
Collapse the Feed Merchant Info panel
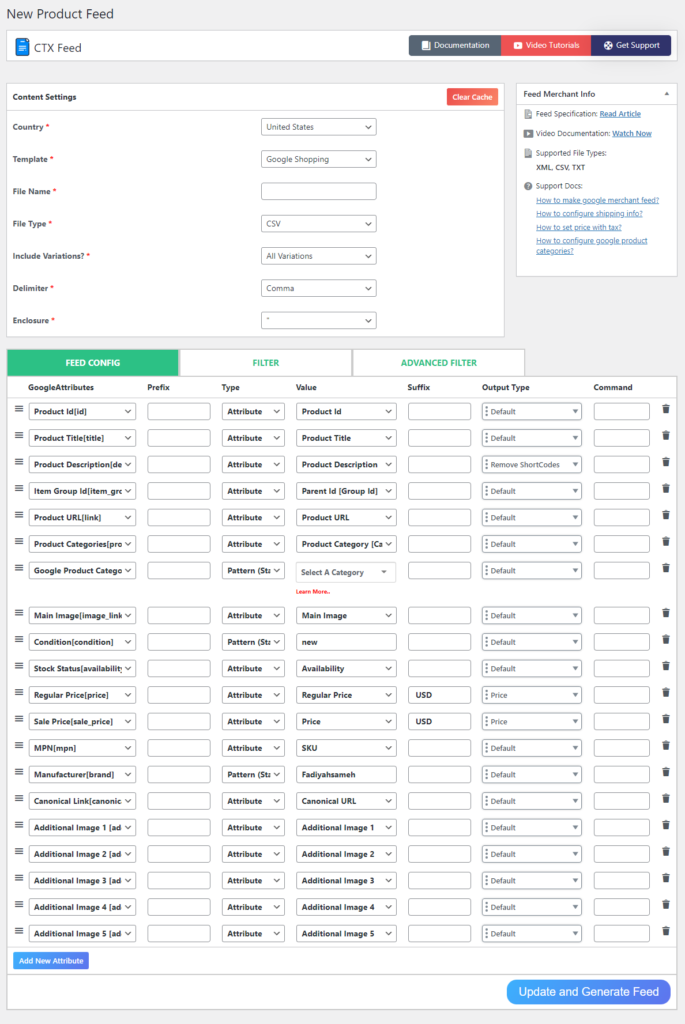[x=666, y=94]
